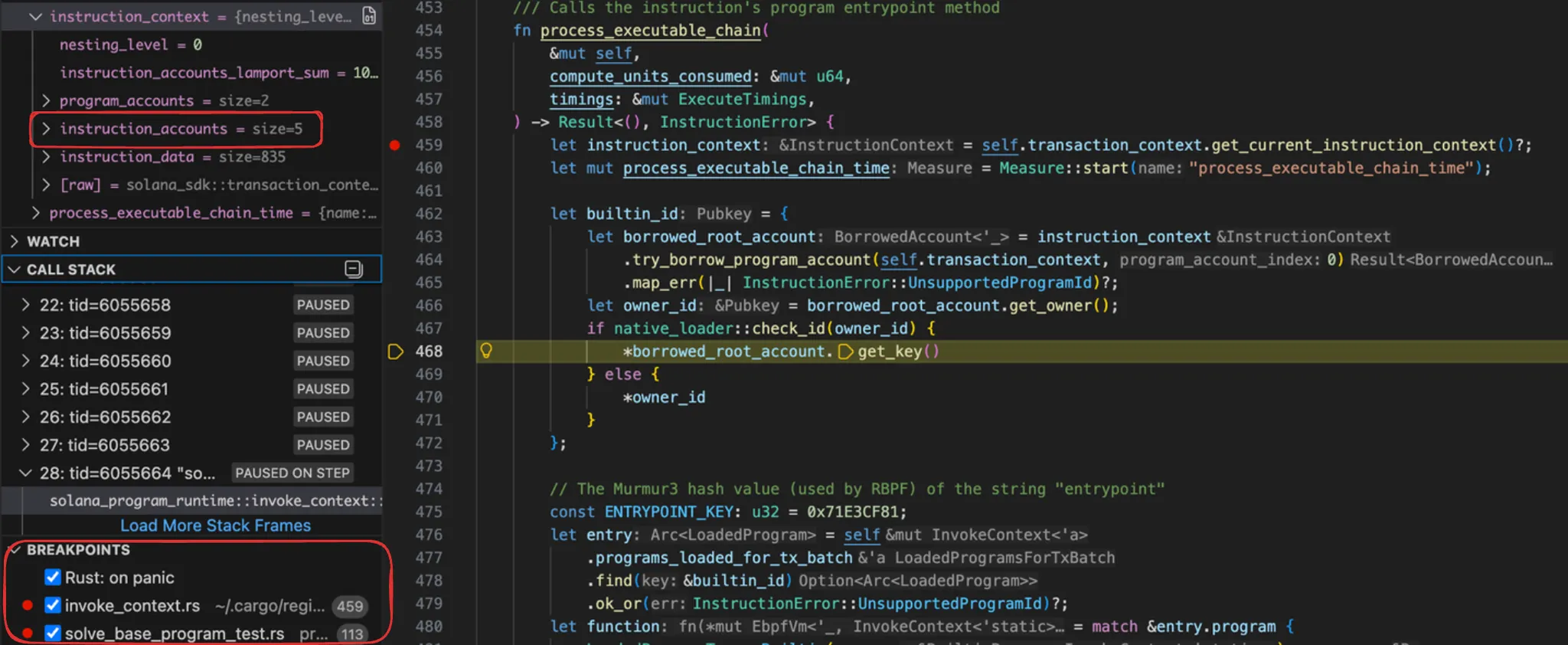Uncheck the 'Rust: on panic' breakpoint

pyautogui.click(x=53, y=577)
